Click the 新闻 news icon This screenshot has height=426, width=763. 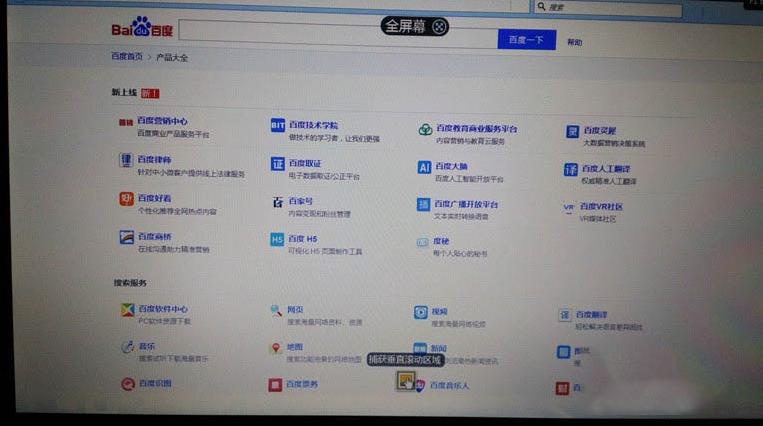(x=420, y=348)
